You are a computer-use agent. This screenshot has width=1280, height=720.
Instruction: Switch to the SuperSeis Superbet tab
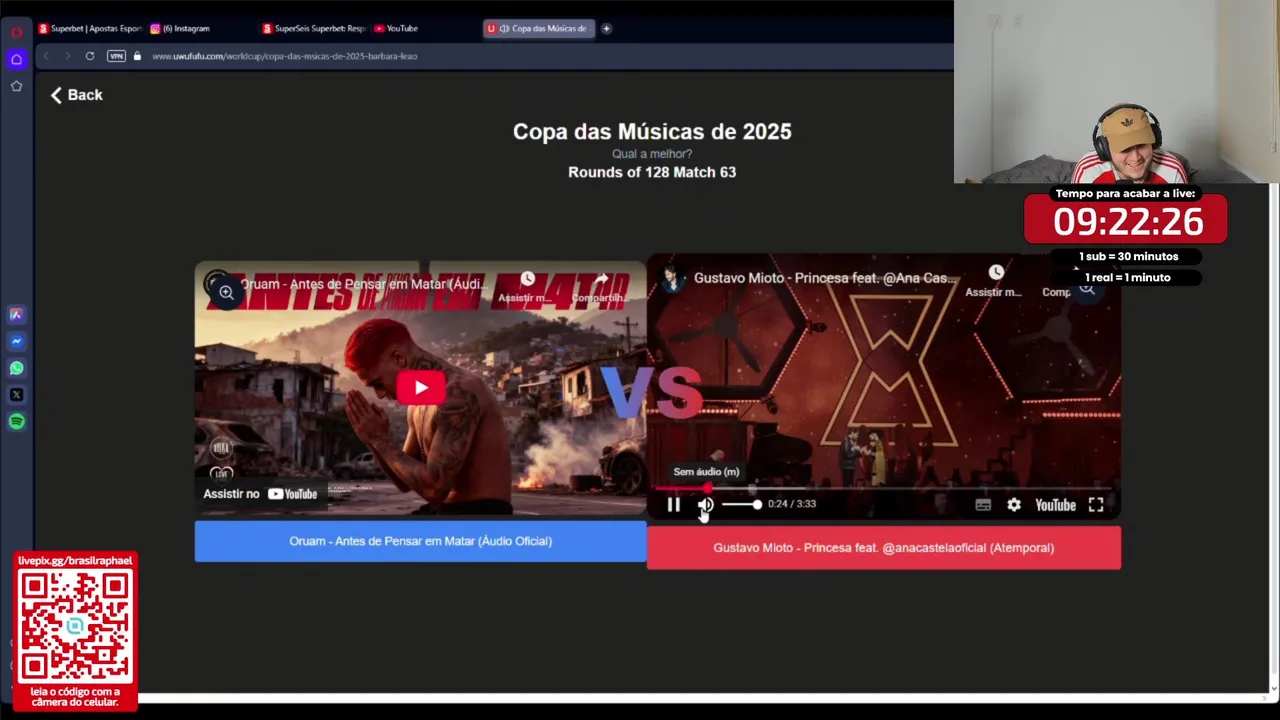pos(314,28)
